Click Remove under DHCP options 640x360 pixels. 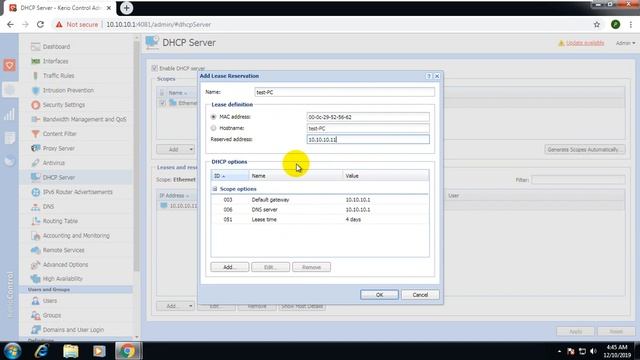coord(311,267)
